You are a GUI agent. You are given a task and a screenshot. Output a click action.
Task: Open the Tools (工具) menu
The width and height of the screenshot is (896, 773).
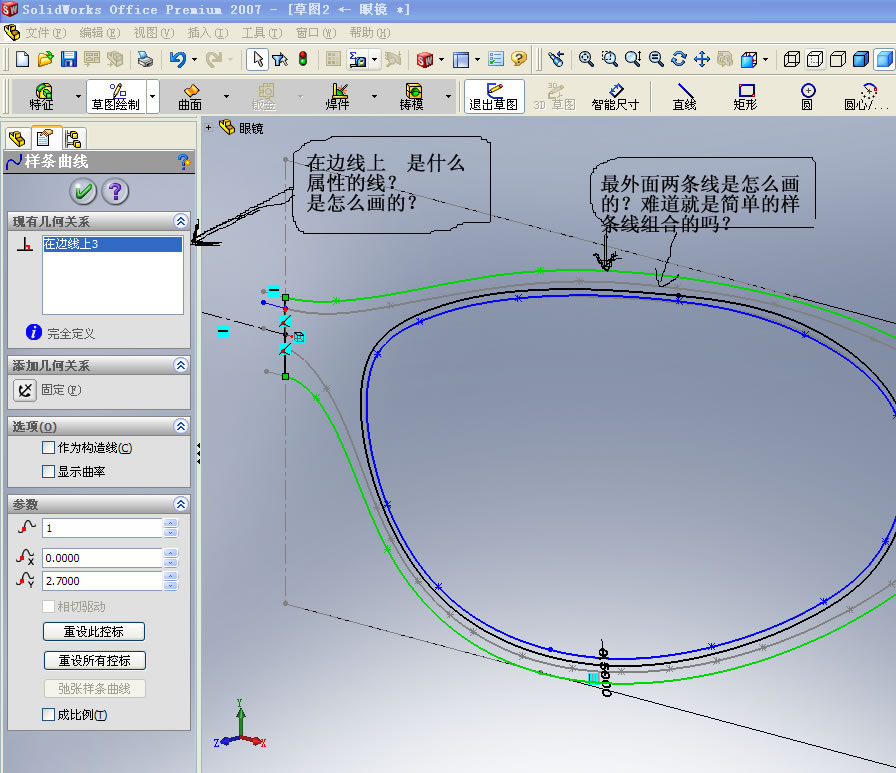click(262, 33)
